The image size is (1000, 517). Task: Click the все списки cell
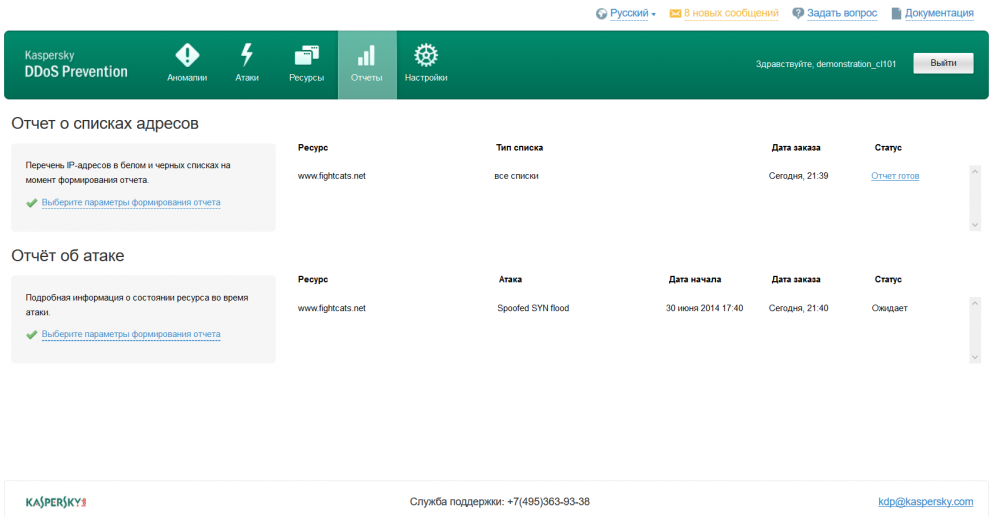point(516,176)
